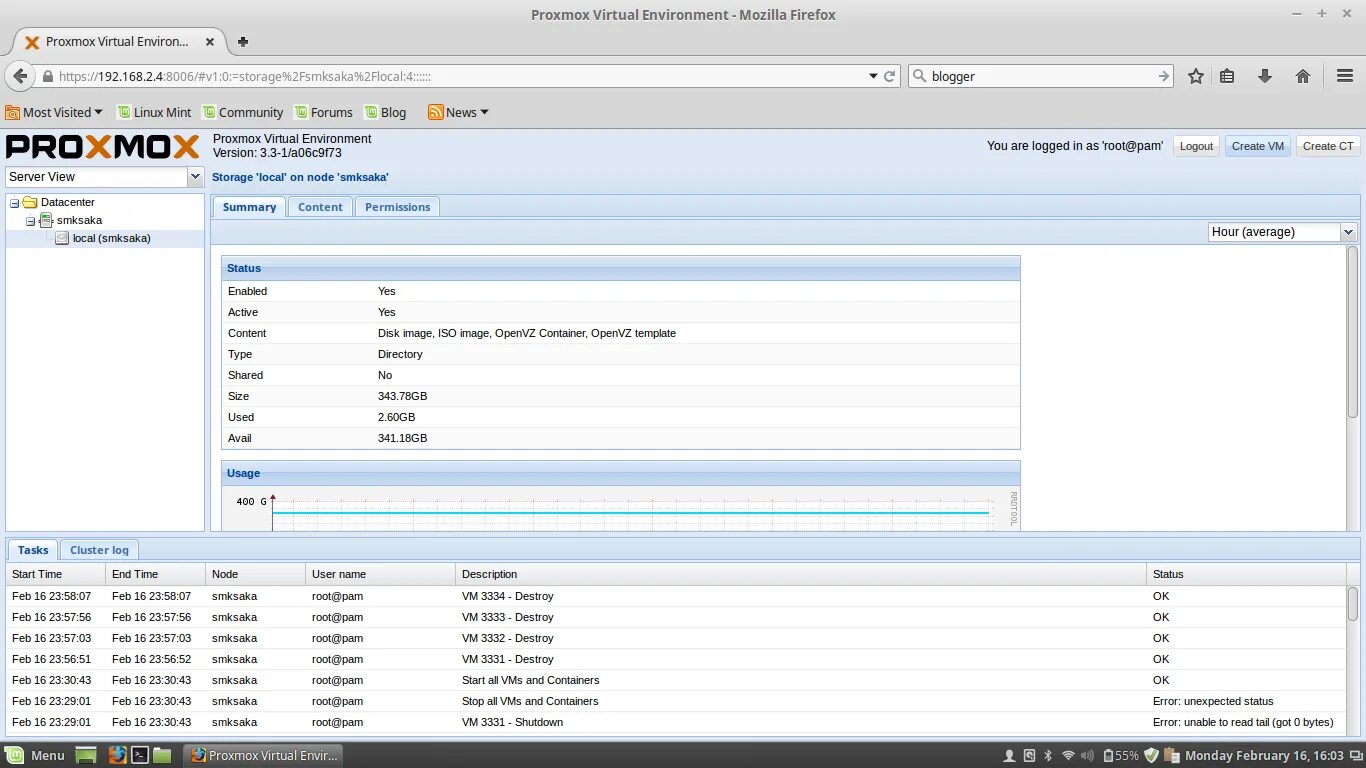Switch to the Cluster log tab

[99, 550]
